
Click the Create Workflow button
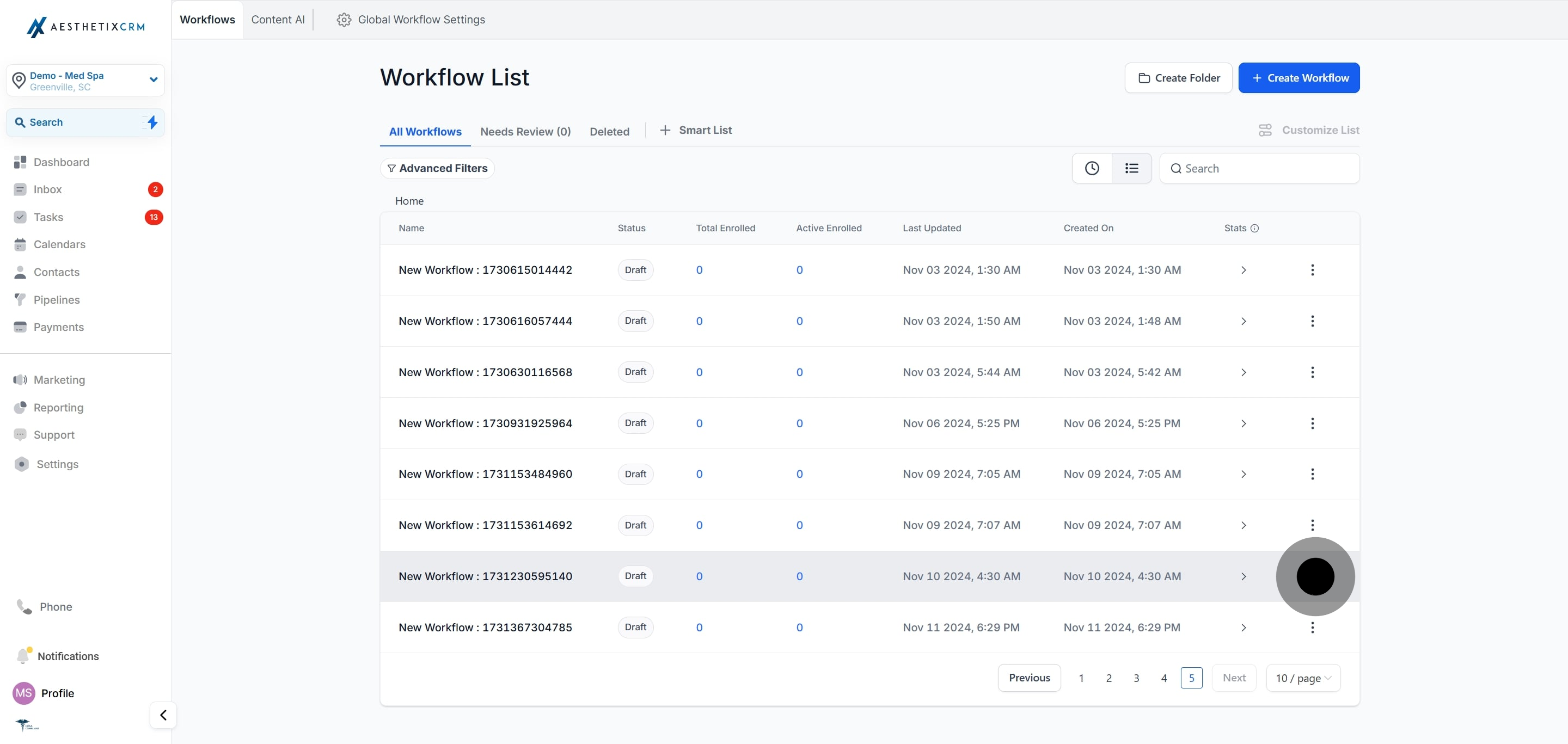coord(1298,78)
